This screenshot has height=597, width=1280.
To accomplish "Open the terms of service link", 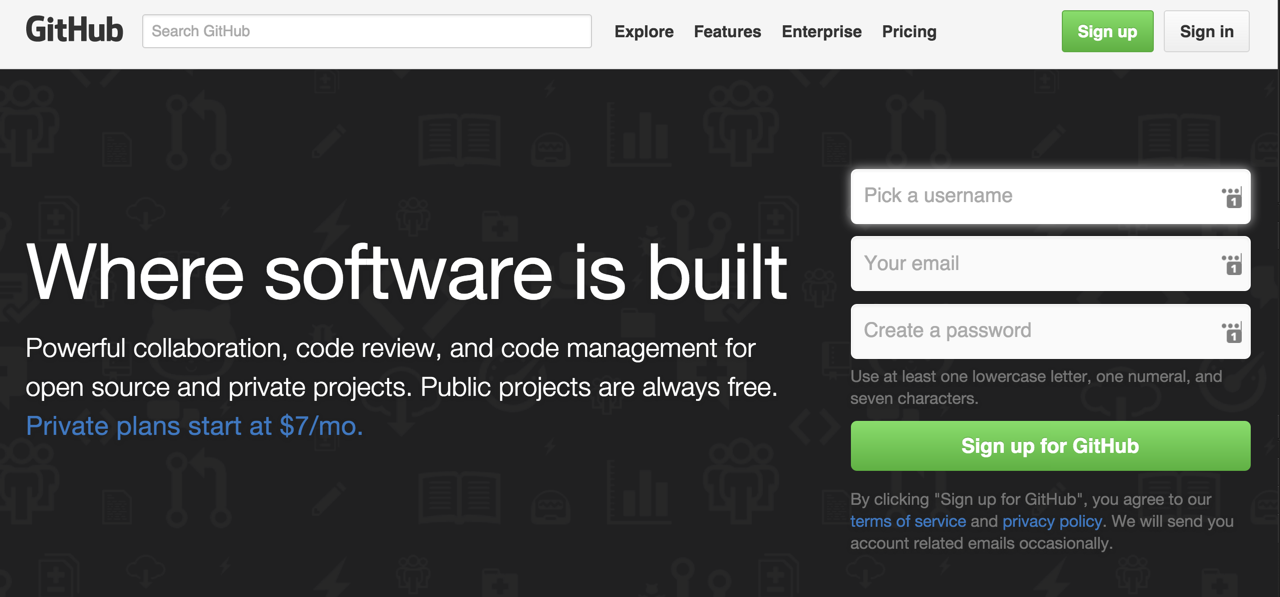I will (x=908, y=521).
